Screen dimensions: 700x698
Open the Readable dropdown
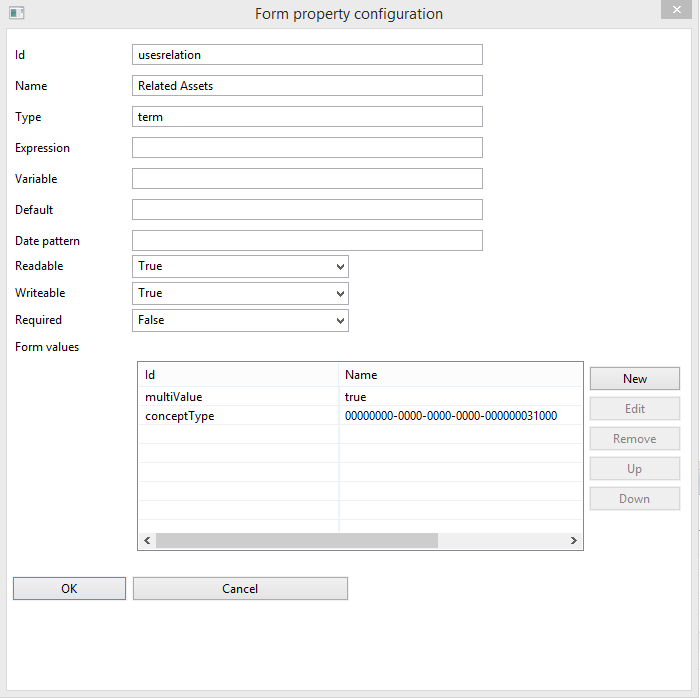240,266
